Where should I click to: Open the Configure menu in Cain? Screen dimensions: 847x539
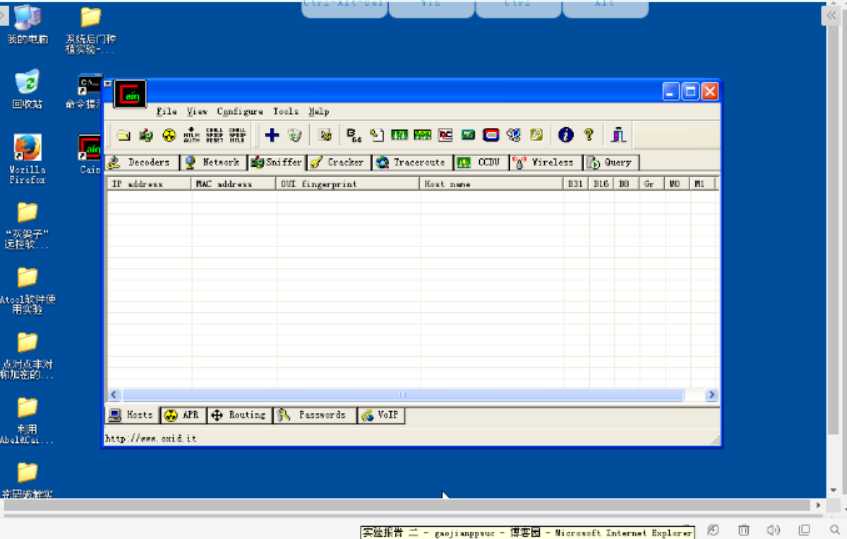coord(240,111)
